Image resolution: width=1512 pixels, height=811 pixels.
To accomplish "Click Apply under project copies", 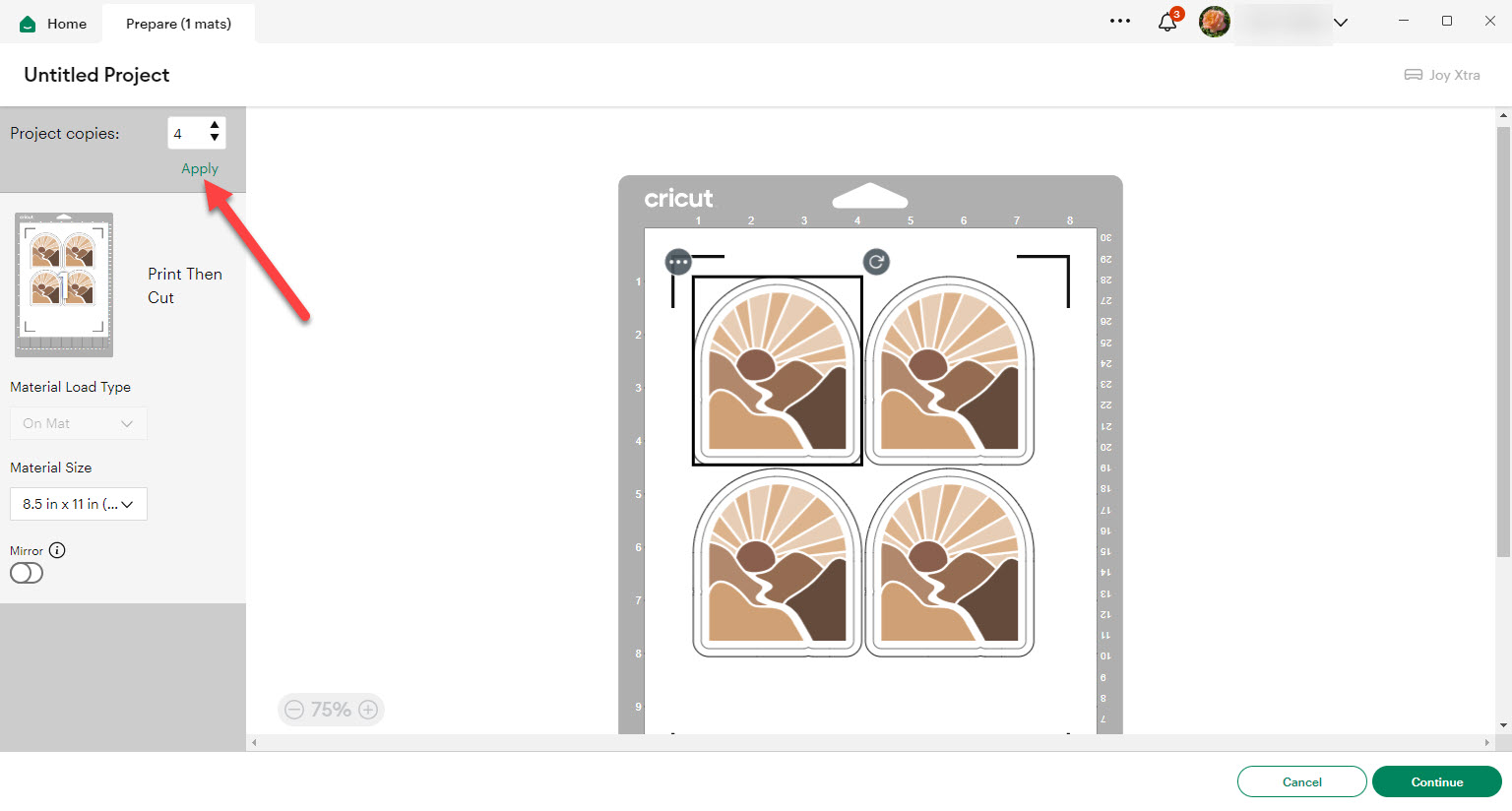I will click(200, 168).
